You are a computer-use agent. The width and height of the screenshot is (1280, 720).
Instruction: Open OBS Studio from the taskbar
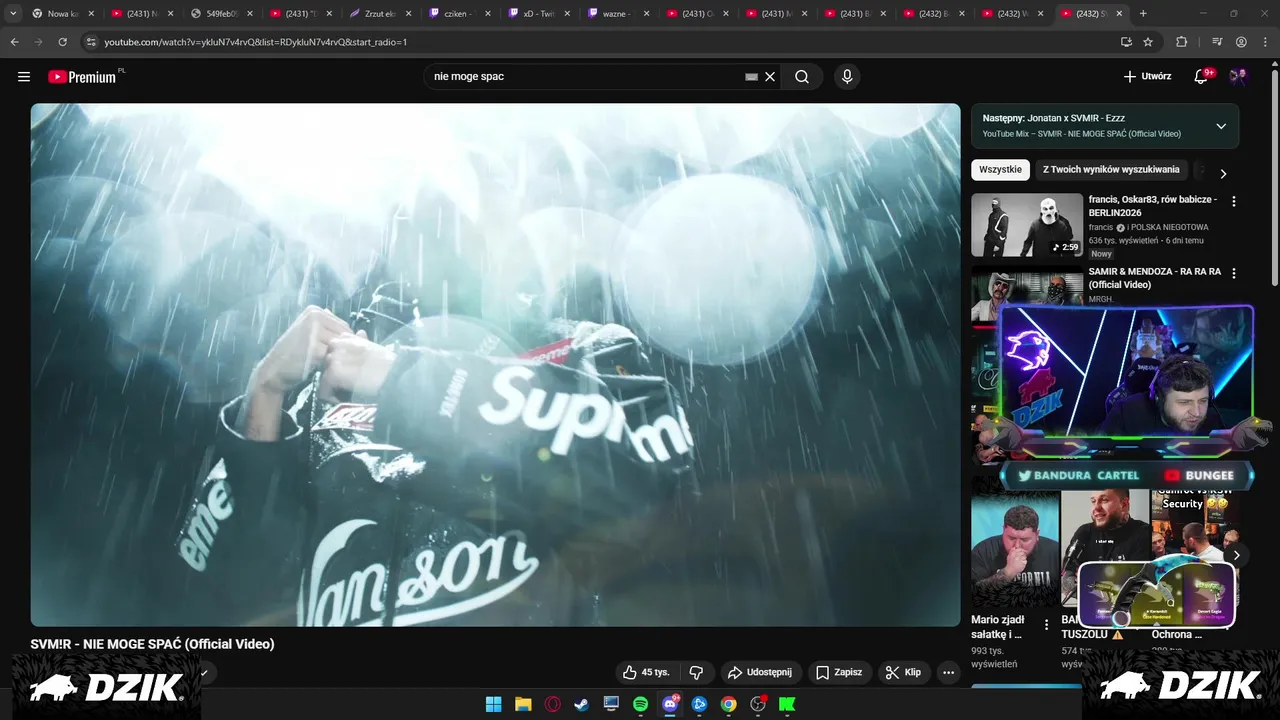(758, 704)
